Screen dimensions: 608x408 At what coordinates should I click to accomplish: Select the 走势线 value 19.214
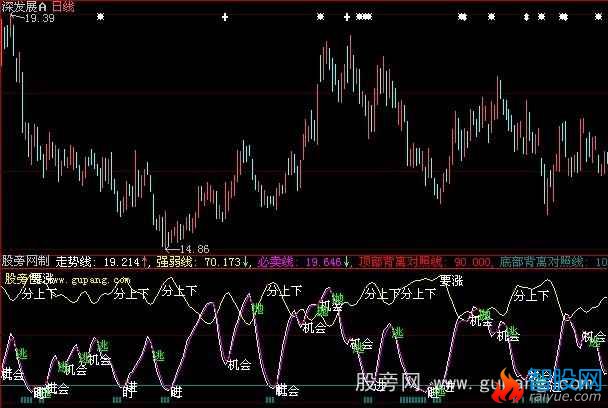(121, 262)
